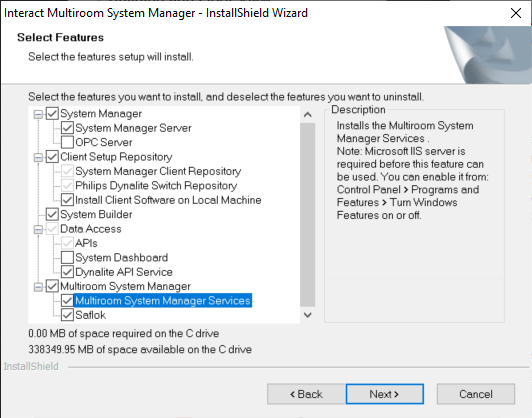Image resolution: width=532 pixels, height=418 pixels.
Task: Go to the previous step with Back
Action: 306,394
